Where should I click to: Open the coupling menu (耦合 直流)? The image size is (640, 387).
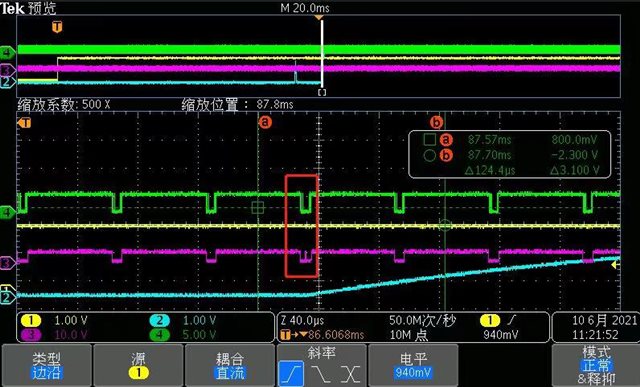230,365
